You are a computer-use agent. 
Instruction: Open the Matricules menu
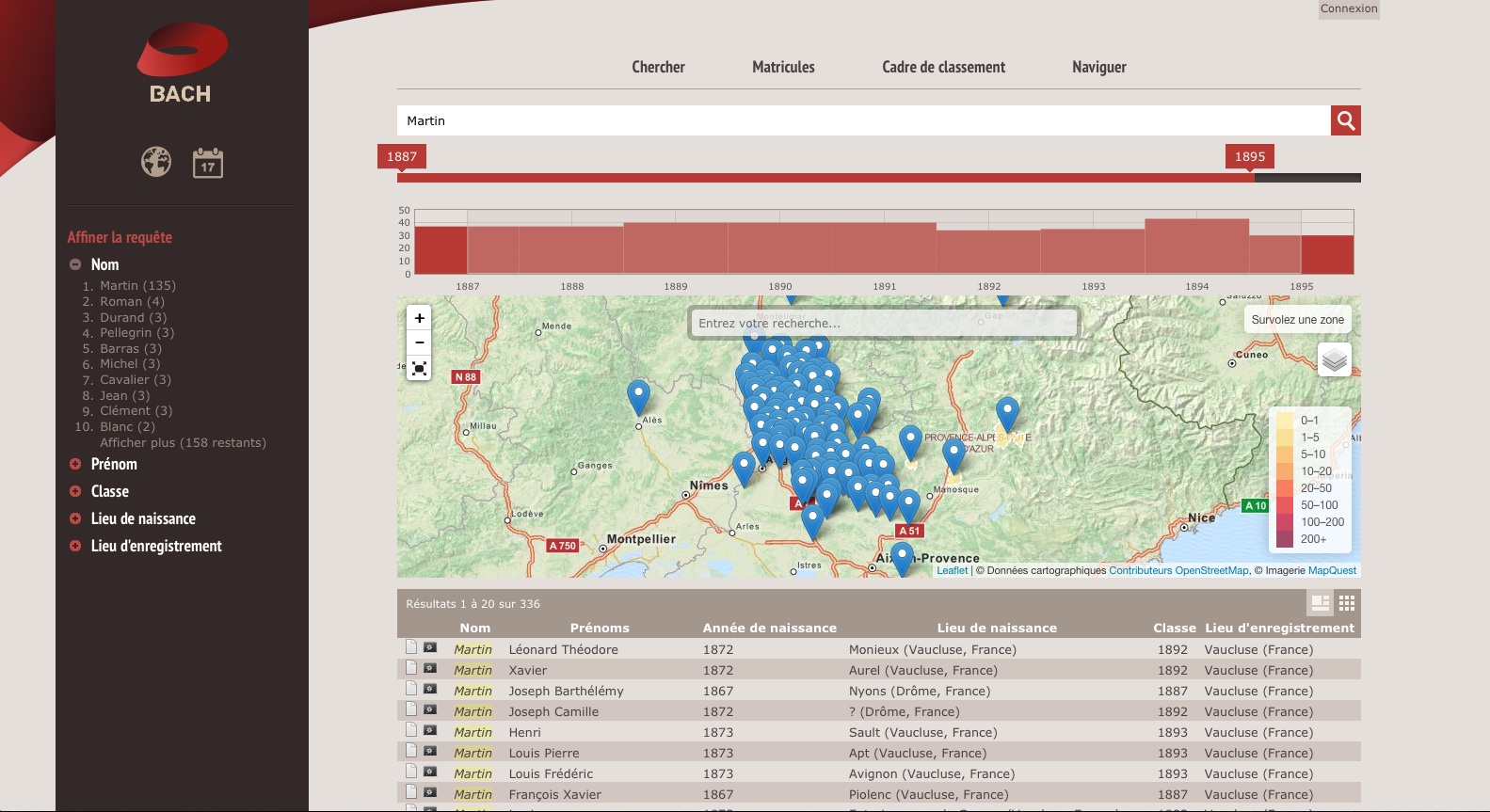click(783, 67)
